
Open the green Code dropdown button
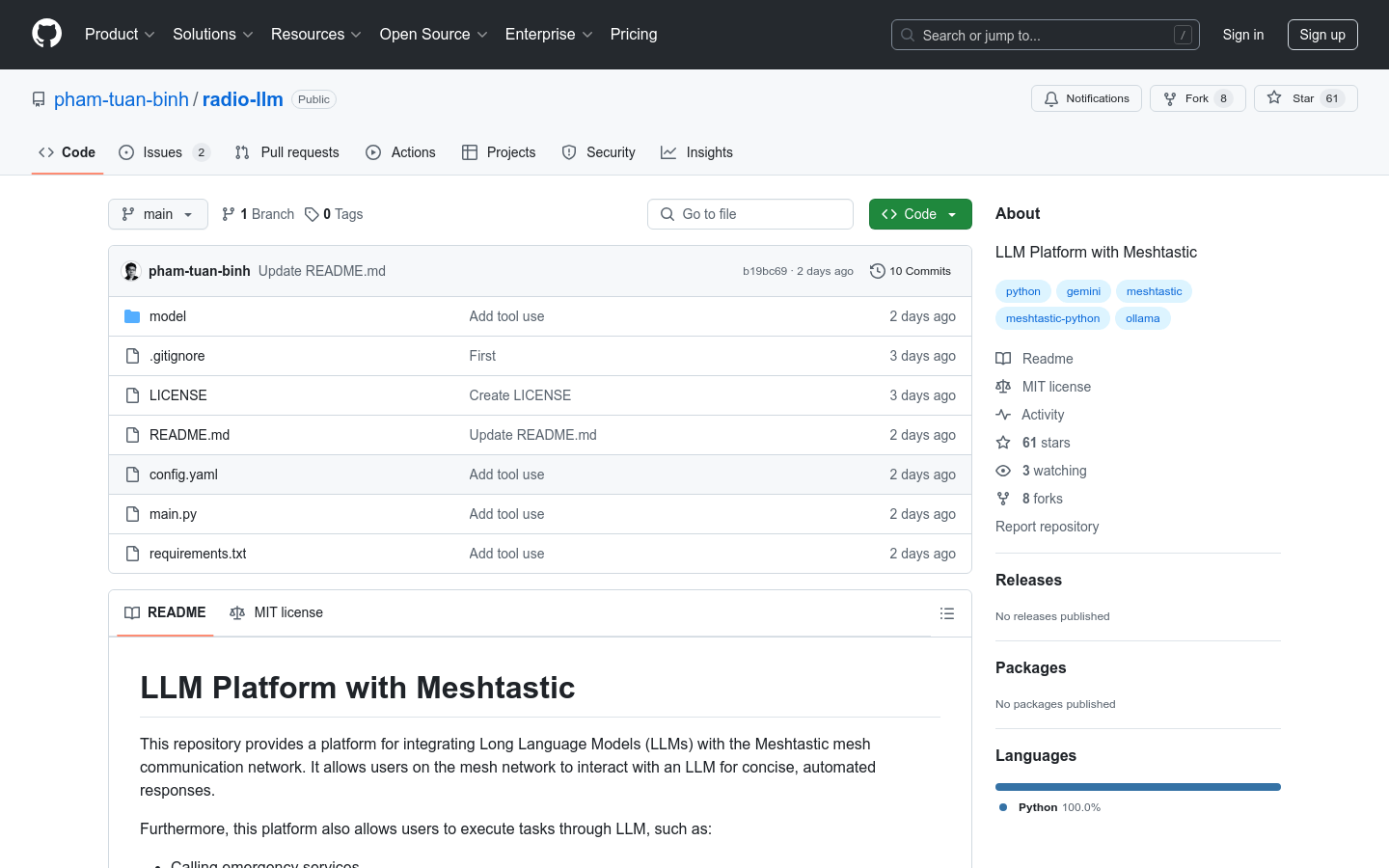point(920,214)
